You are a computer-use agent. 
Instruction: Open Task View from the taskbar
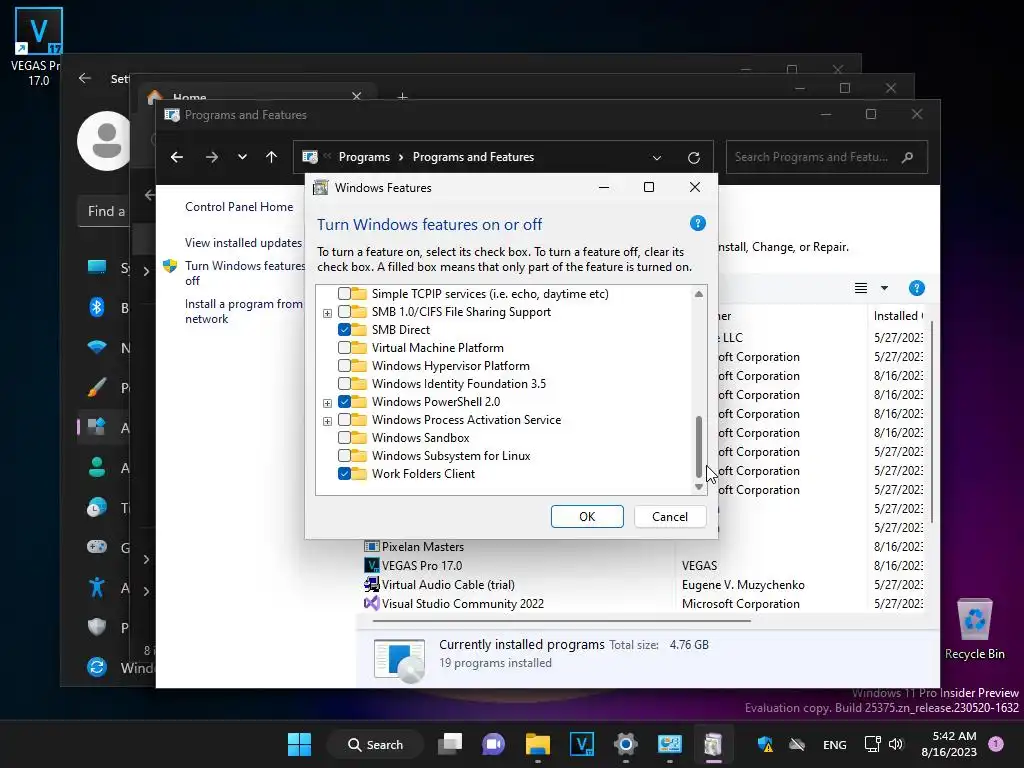(x=450, y=744)
